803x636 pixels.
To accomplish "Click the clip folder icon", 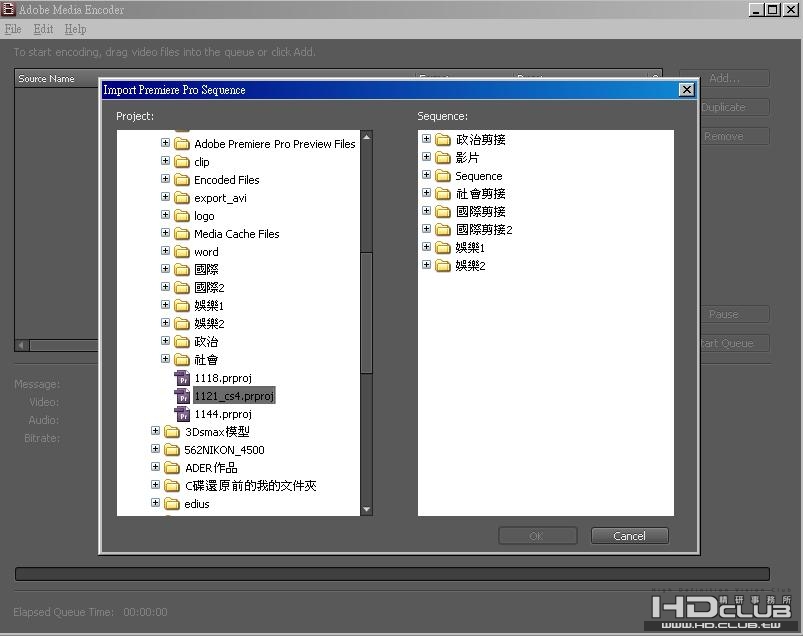I will (182, 162).
